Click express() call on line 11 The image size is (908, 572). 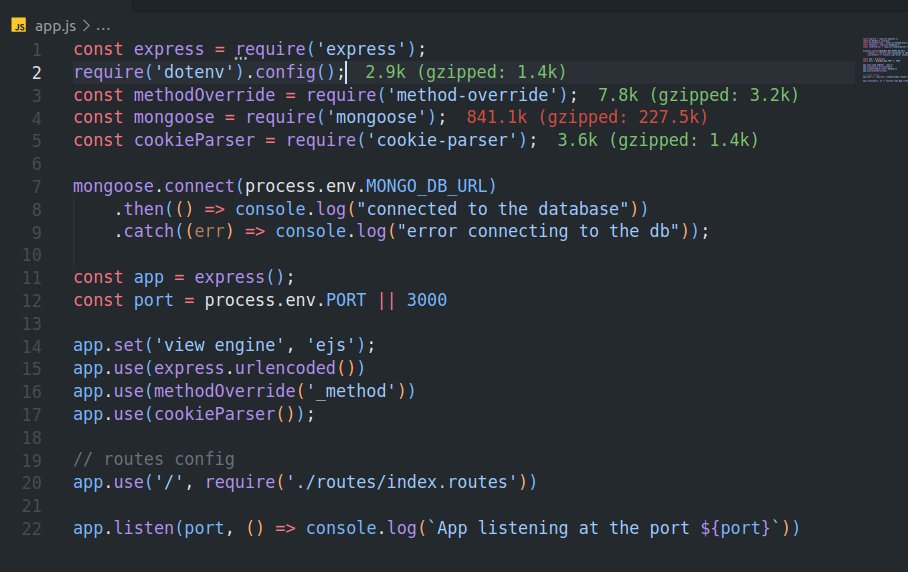click(x=239, y=277)
